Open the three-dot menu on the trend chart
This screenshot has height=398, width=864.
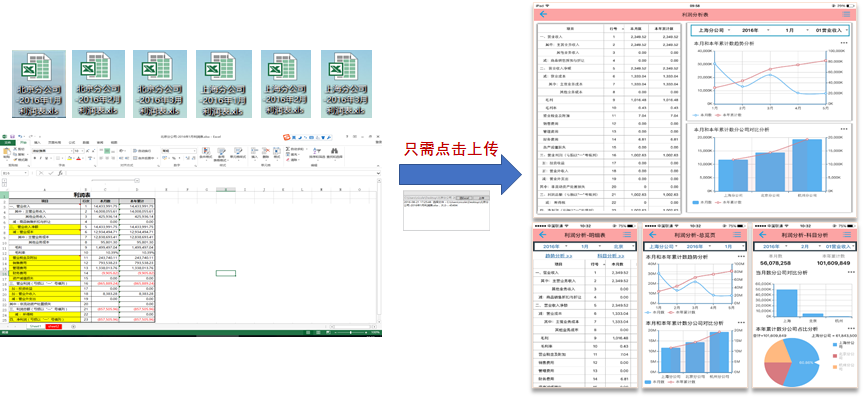click(x=844, y=43)
